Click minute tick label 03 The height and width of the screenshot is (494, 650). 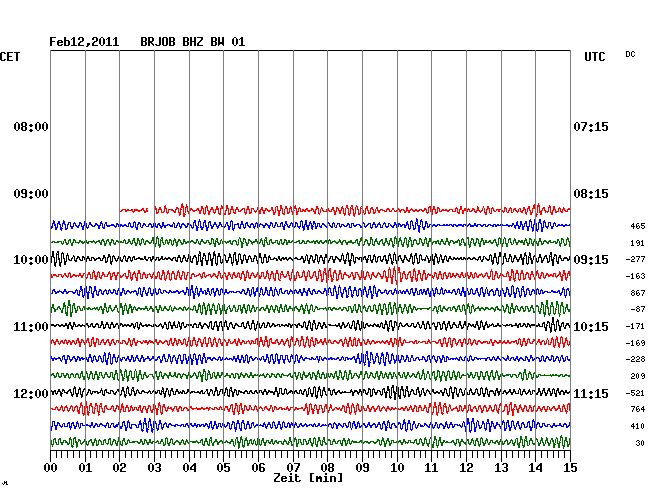pyautogui.click(x=154, y=468)
